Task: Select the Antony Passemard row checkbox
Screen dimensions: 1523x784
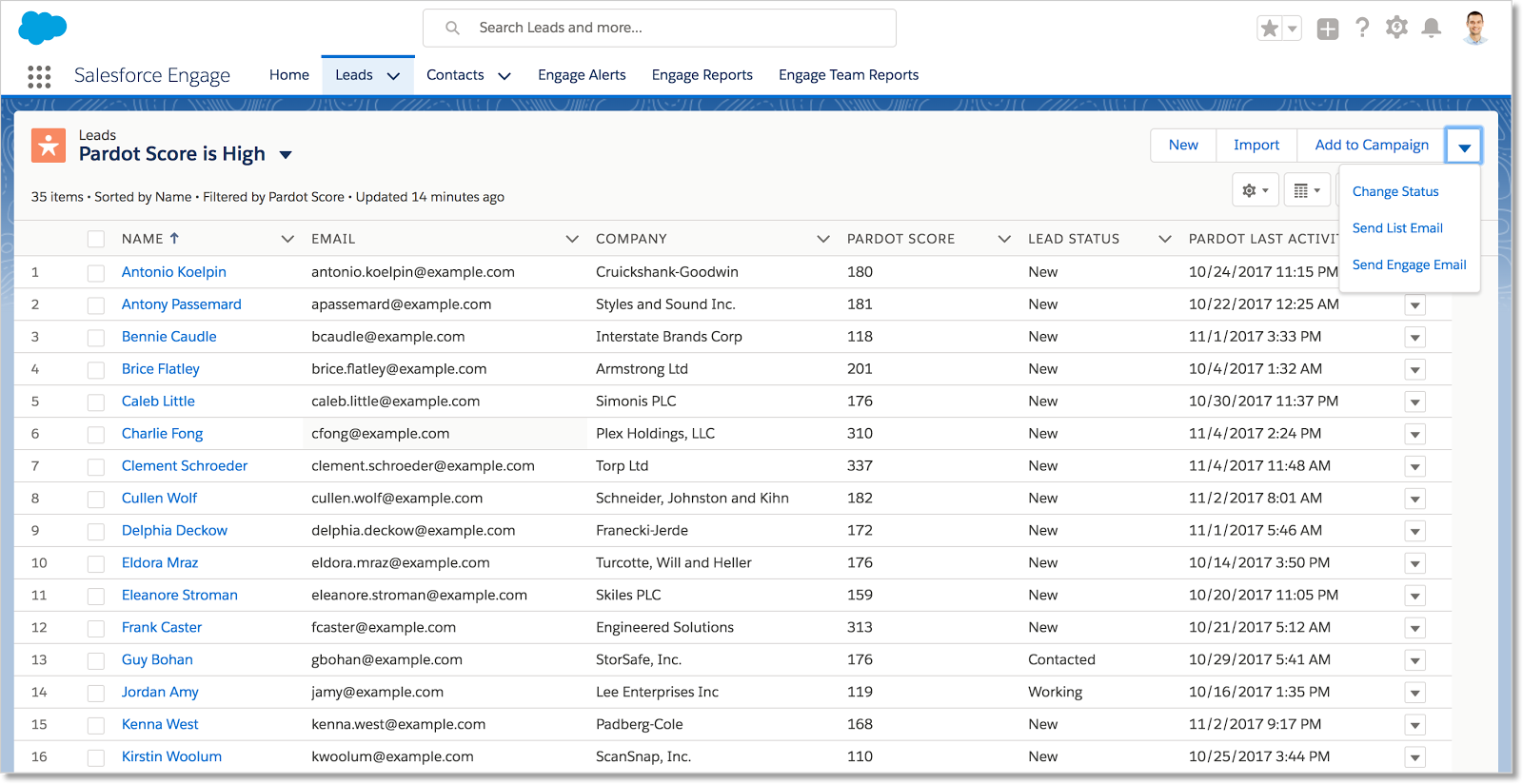Action: tap(96, 305)
